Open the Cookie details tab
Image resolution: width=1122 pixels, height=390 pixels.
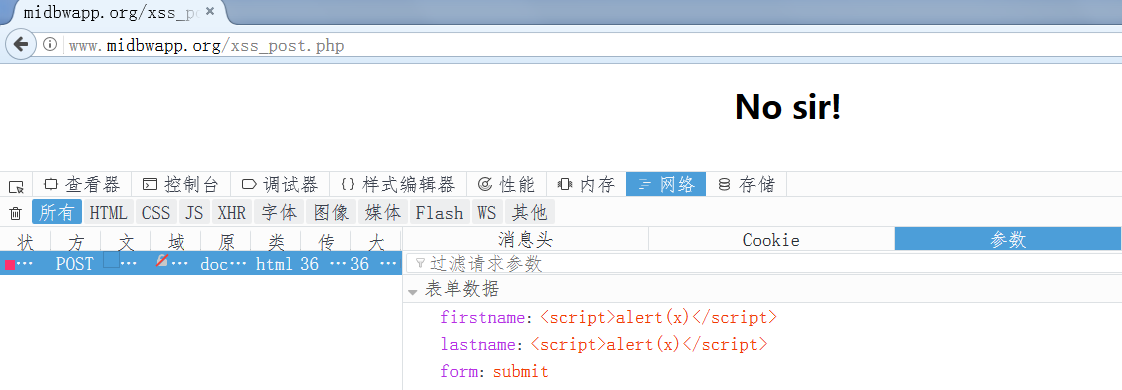tap(771, 240)
